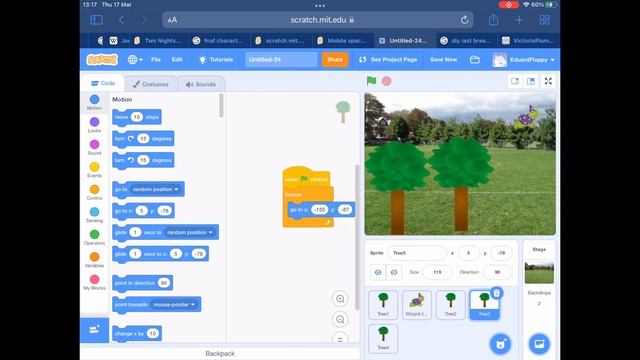Select the Operators block category
Viewport: 640px width, 360px height.
pyautogui.click(x=94, y=237)
